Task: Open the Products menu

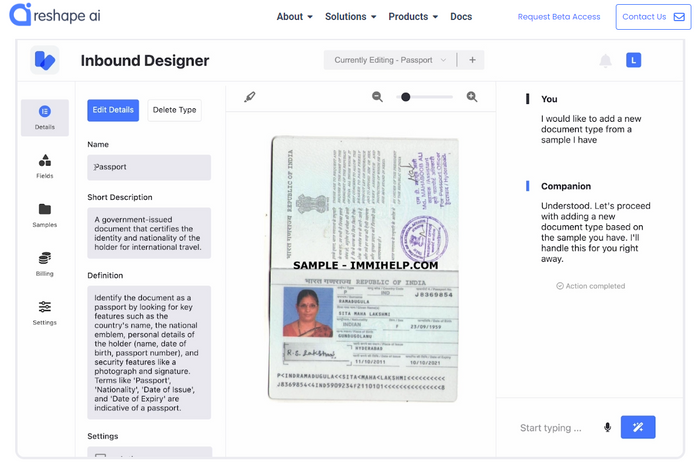Action: (413, 17)
